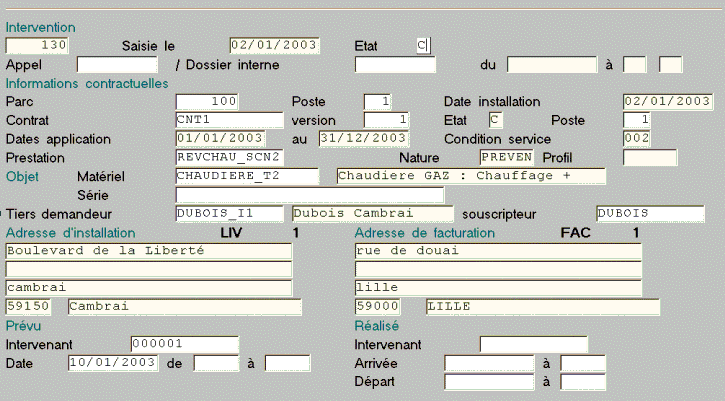Click the Condition service field showing 002

coord(637,139)
